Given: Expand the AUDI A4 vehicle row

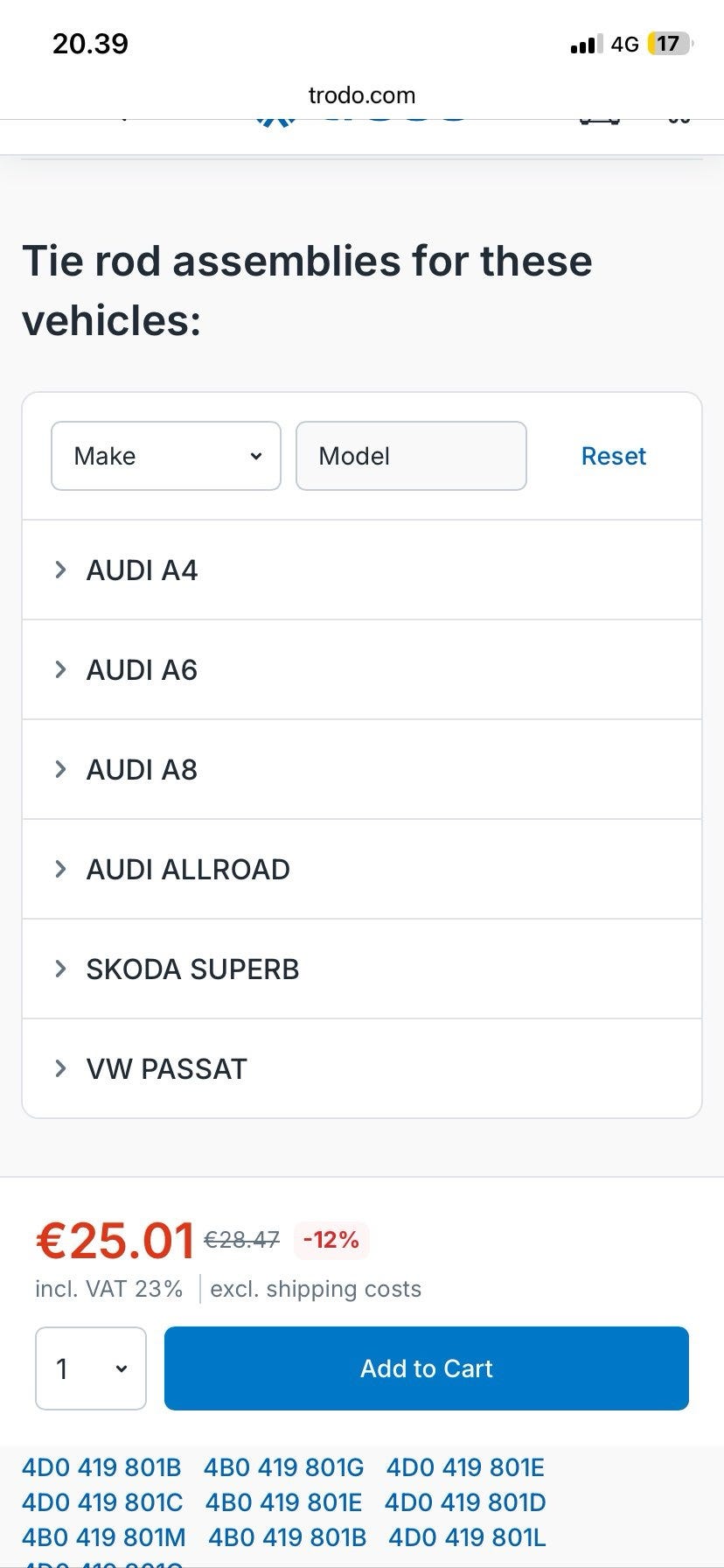Looking at the screenshot, I should coord(142,570).
